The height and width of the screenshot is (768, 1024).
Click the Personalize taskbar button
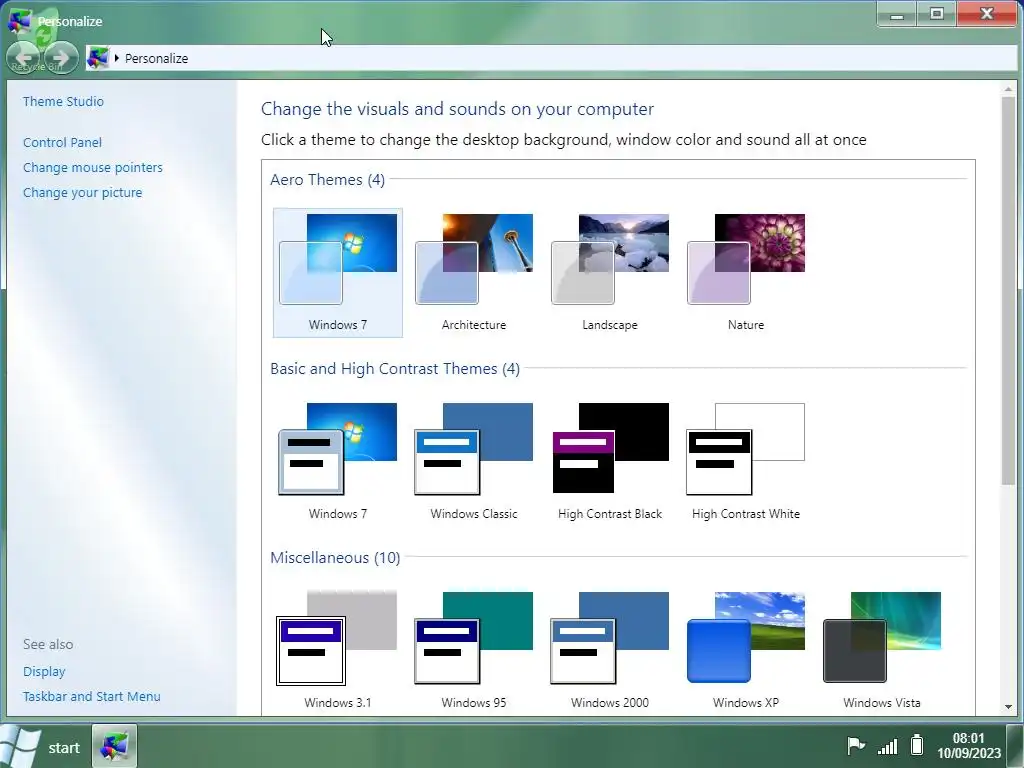tap(114, 746)
